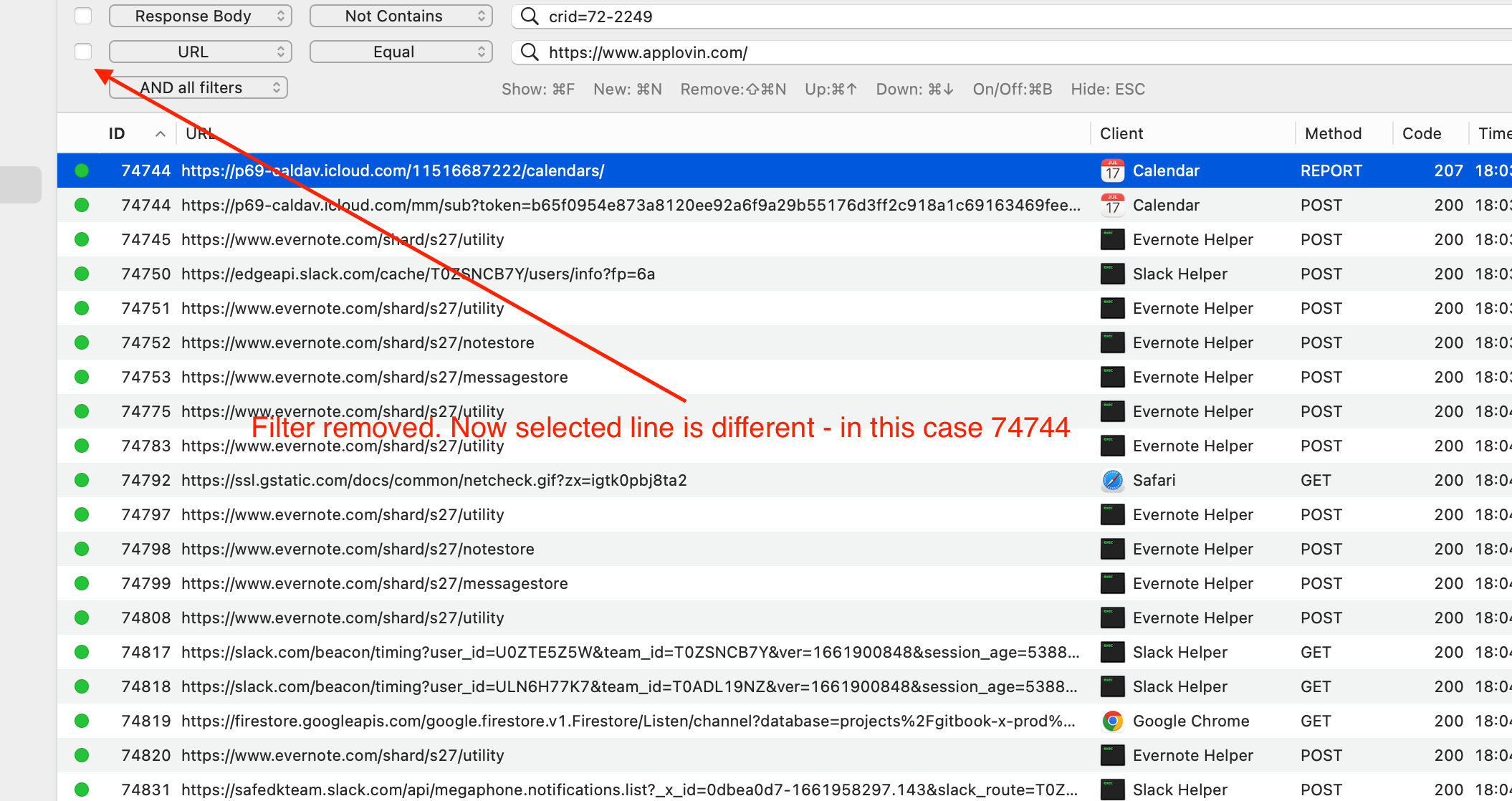Click the Safari icon on row 74792

coord(1111,480)
